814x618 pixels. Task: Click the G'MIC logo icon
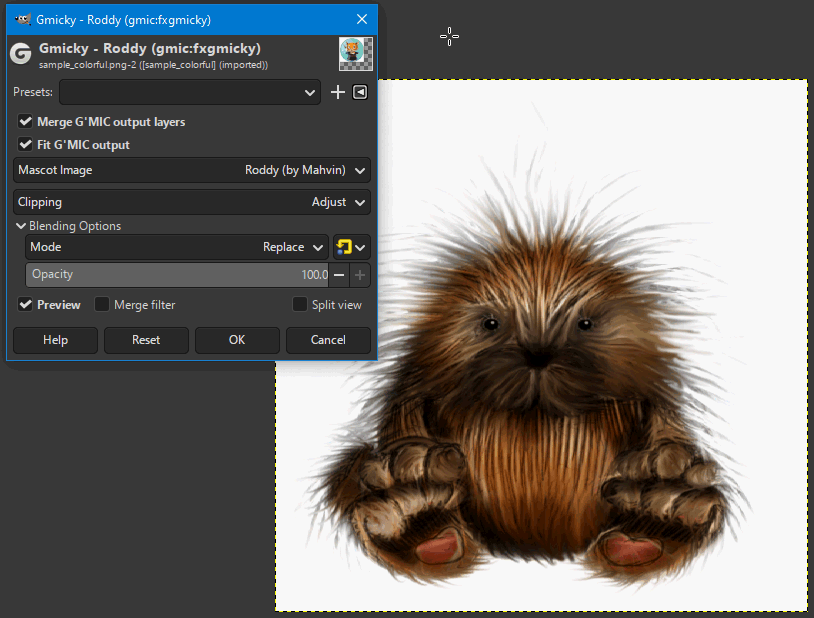pos(21,54)
